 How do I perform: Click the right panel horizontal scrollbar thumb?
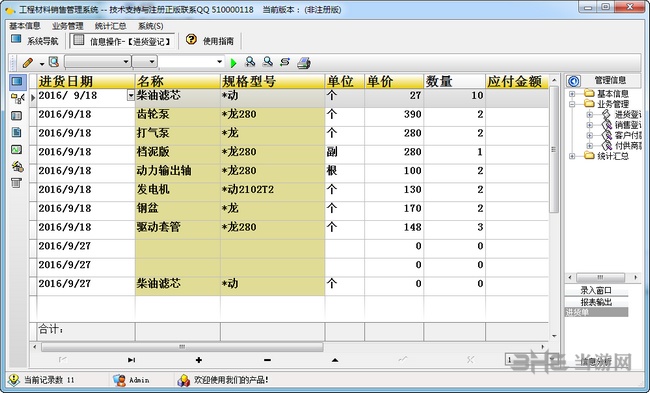click(600, 277)
